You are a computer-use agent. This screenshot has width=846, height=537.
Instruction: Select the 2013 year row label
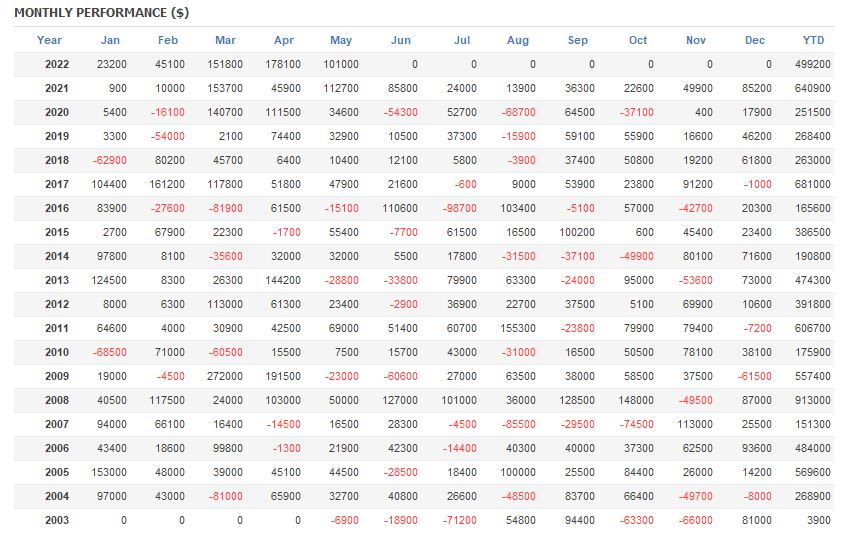click(x=57, y=280)
